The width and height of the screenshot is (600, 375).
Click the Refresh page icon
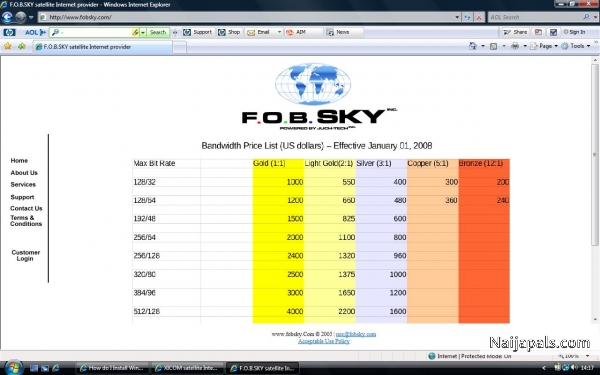(467, 17)
